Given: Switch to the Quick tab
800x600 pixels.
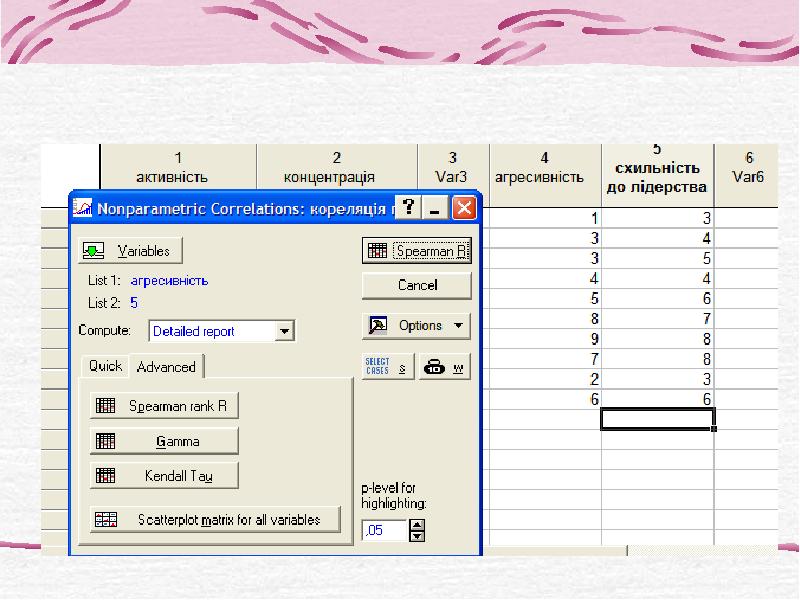Looking at the screenshot, I should [x=105, y=366].
